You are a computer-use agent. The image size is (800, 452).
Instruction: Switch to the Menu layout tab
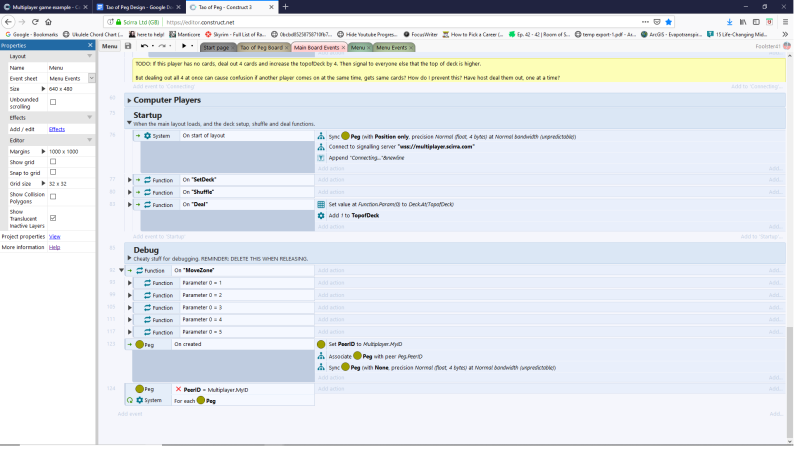(x=358, y=47)
